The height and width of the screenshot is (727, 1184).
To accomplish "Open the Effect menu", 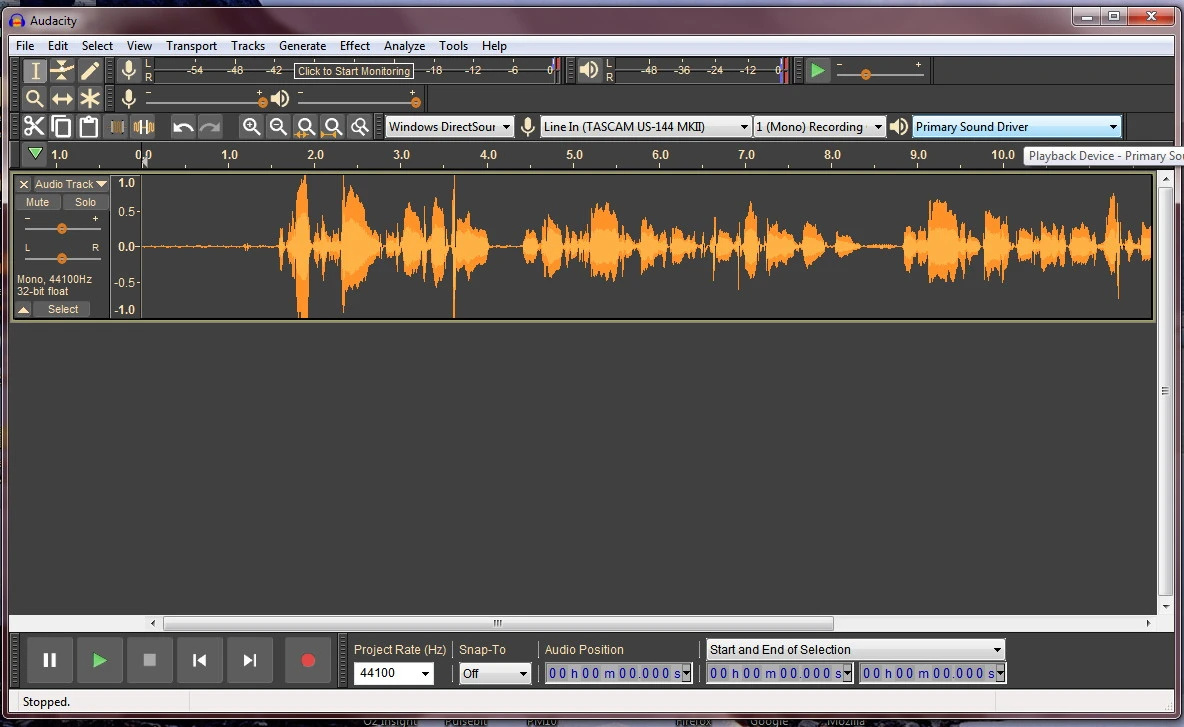I will [x=354, y=46].
